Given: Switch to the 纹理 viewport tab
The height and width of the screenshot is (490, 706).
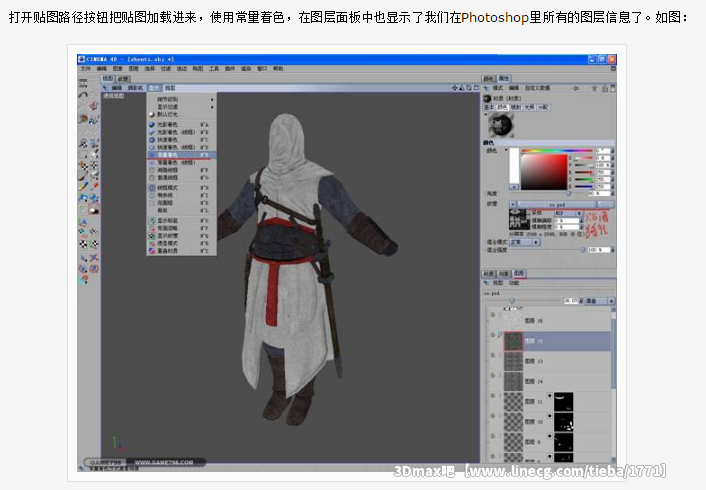Looking at the screenshot, I should point(122,79).
